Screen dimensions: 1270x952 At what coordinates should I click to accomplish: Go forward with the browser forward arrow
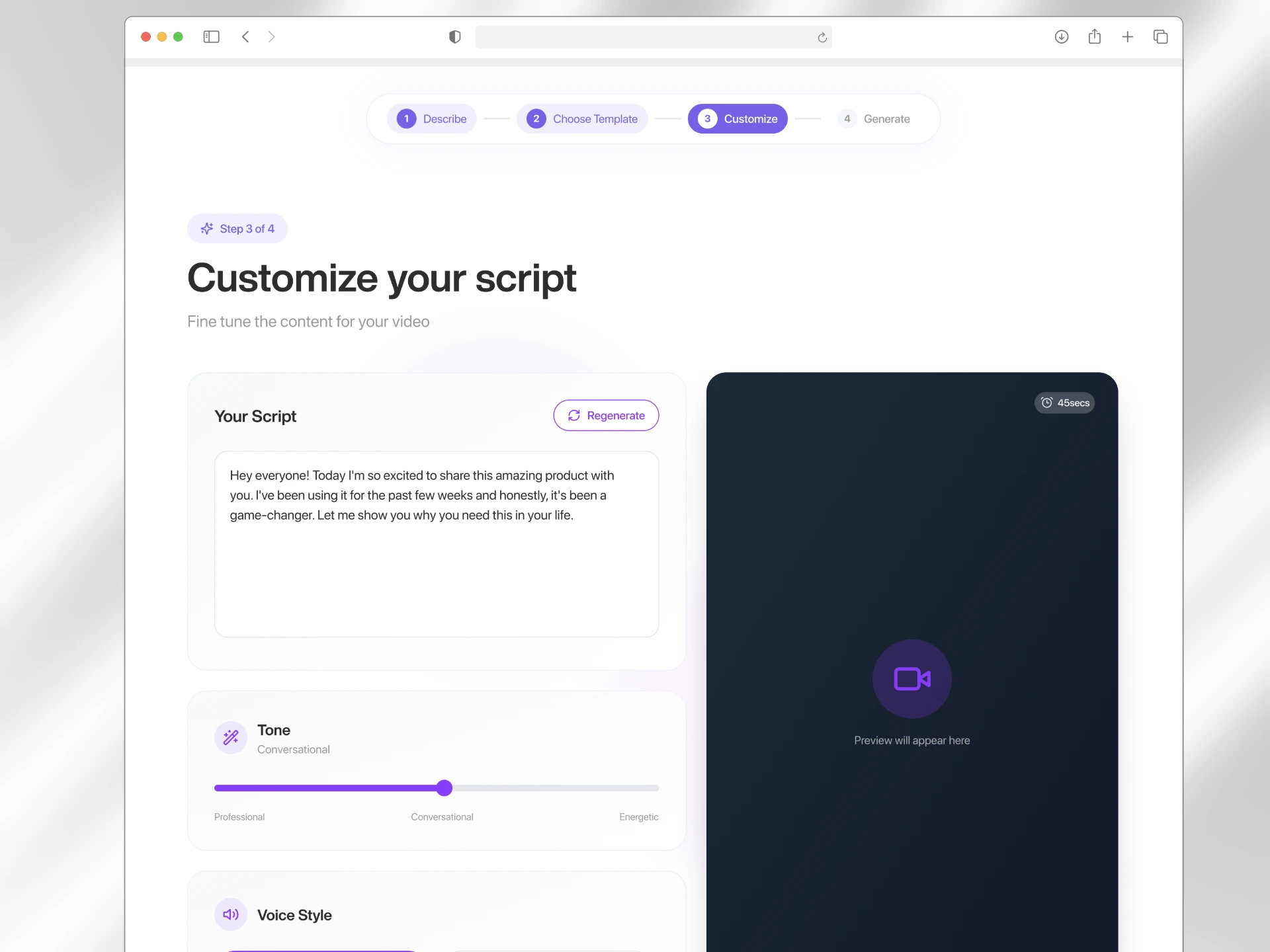coord(271,37)
